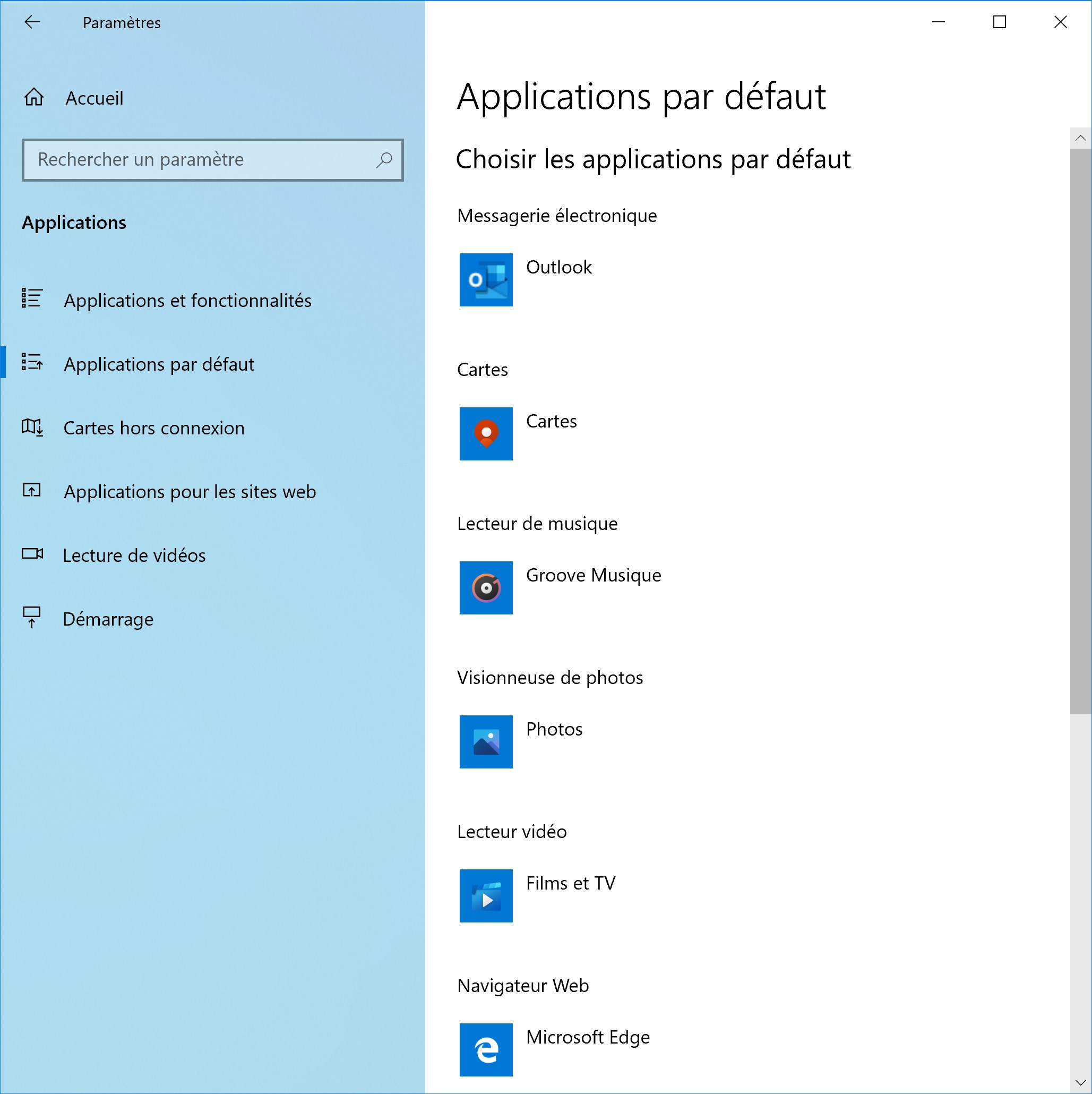This screenshot has width=1092, height=1094.
Task: Open Accueil home icon
Action: point(34,97)
